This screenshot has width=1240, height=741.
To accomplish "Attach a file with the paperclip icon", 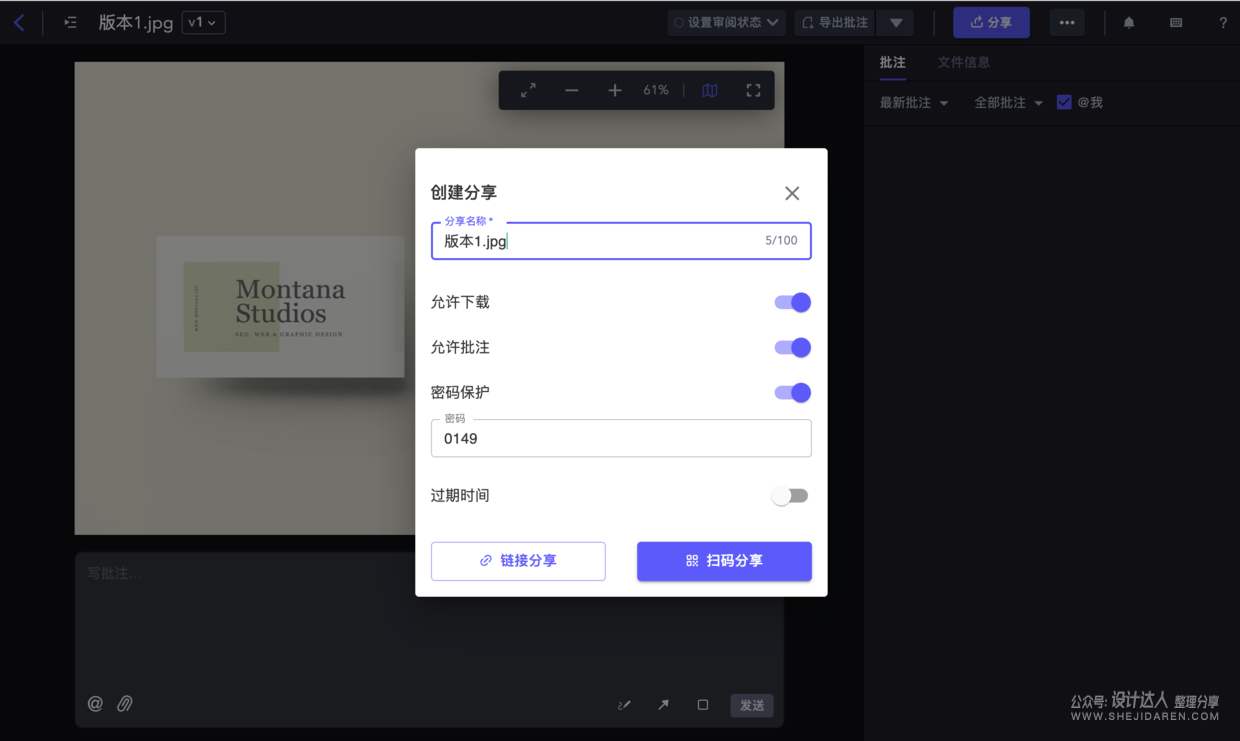I will [x=124, y=703].
